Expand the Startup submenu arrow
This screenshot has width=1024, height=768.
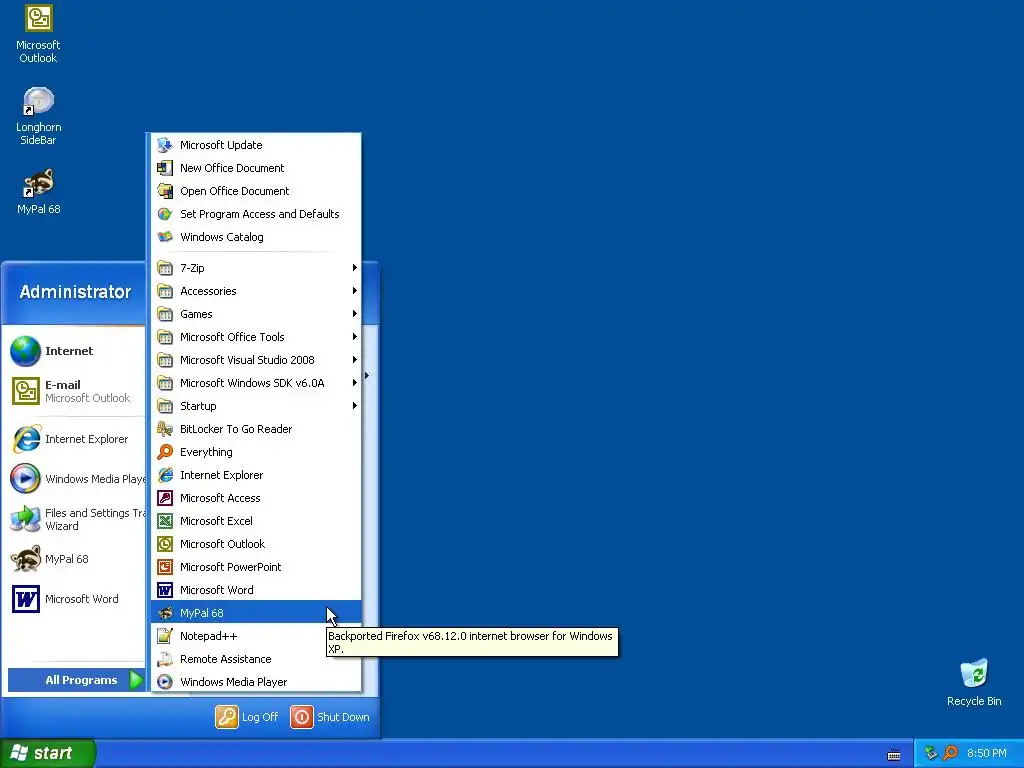click(x=355, y=406)
